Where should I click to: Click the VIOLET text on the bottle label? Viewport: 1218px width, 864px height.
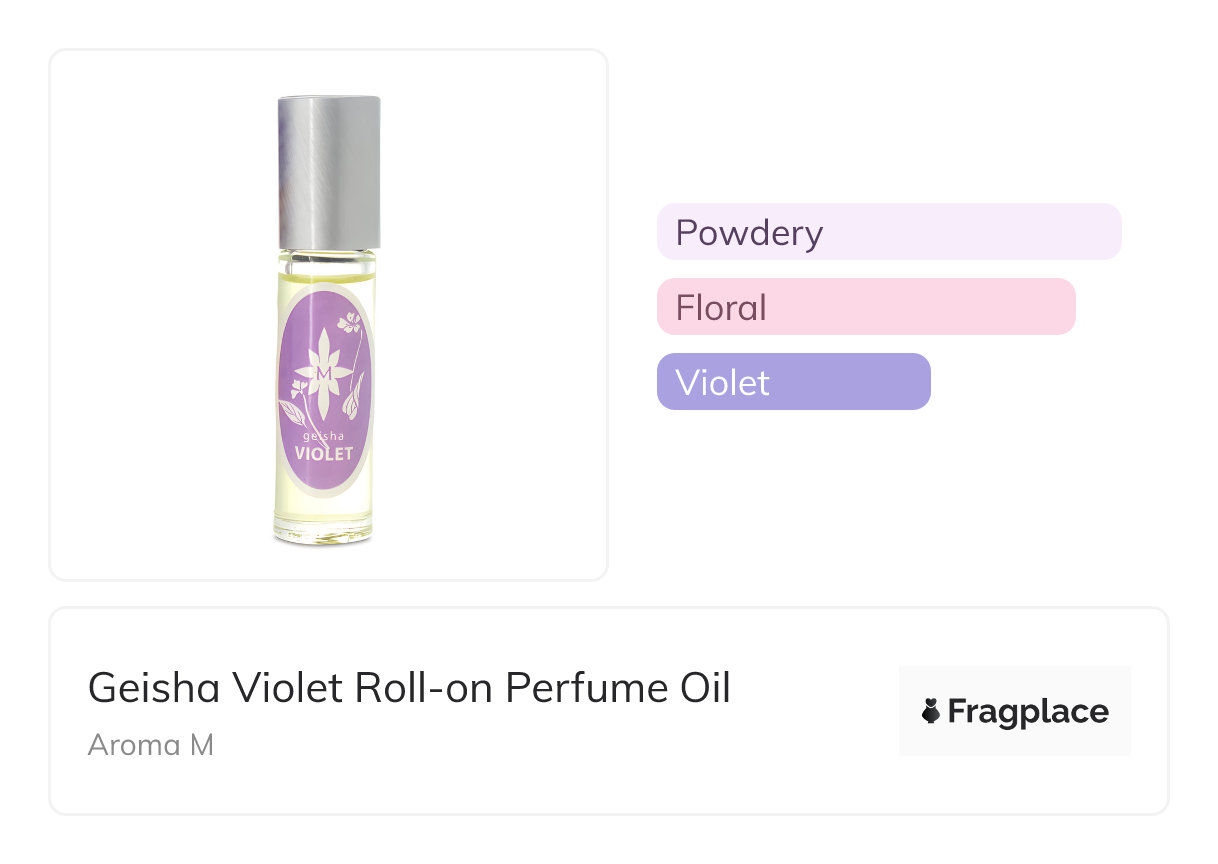click(x=324, y=454)
